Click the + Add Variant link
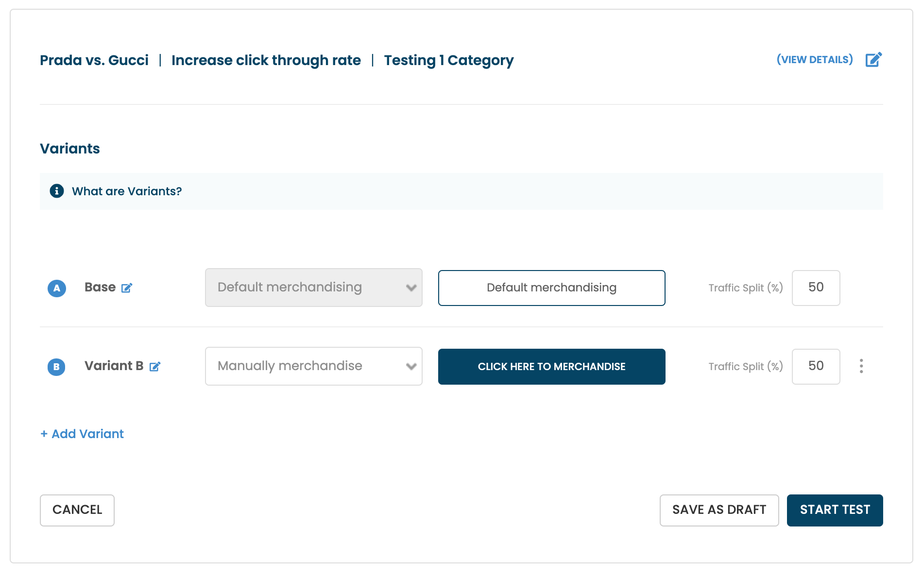 [x=82, y=434]
